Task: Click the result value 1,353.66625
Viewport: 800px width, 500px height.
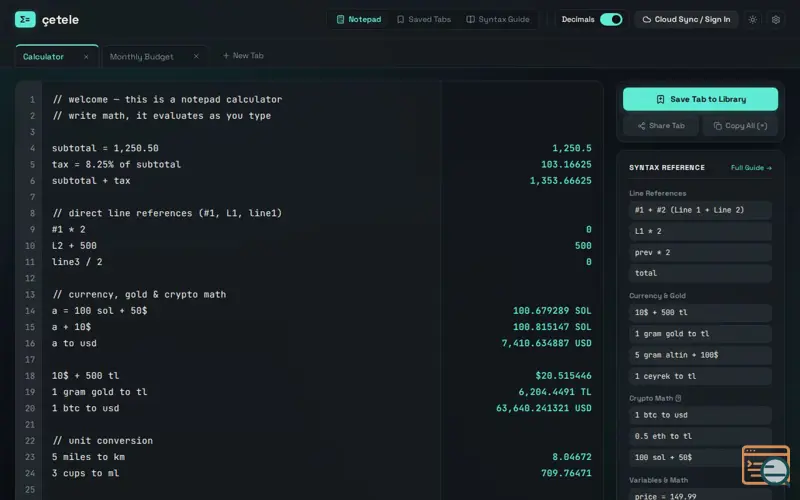Action: point(561,181)
